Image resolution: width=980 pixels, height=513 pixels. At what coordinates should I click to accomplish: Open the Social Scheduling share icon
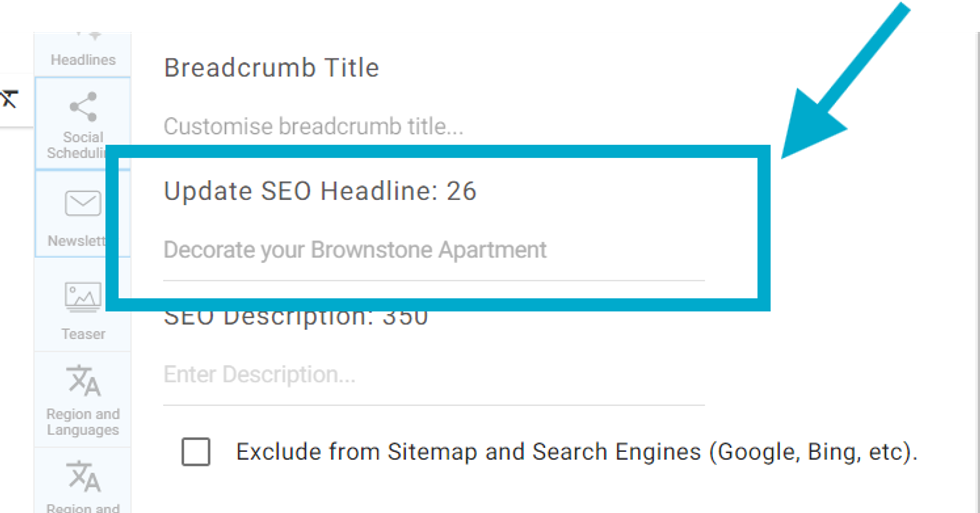(x=83, y=106)
